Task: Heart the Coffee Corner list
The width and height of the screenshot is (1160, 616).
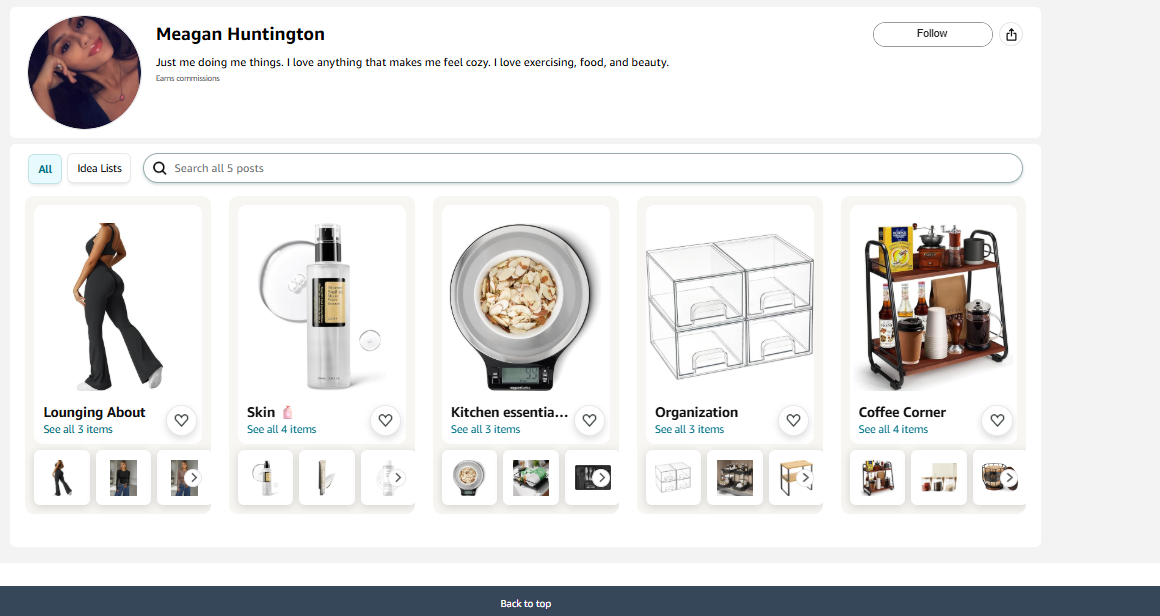Action: pyautogui.click(x=997, y=421)
